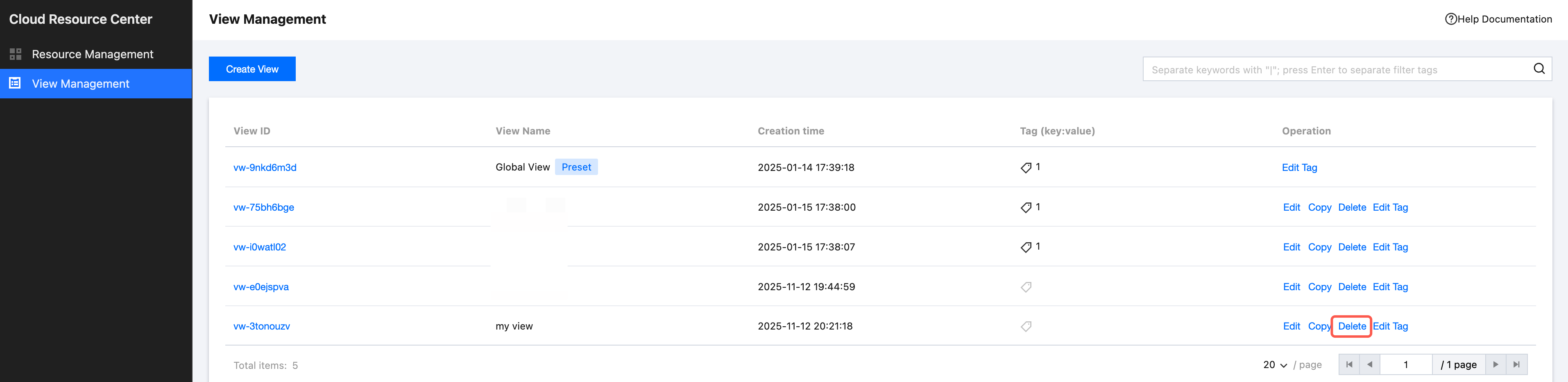Viewport: 1568px width, 382px height.
Task: Copy the view vw-75bh6bge
Action: click(x=1319, y=208)
